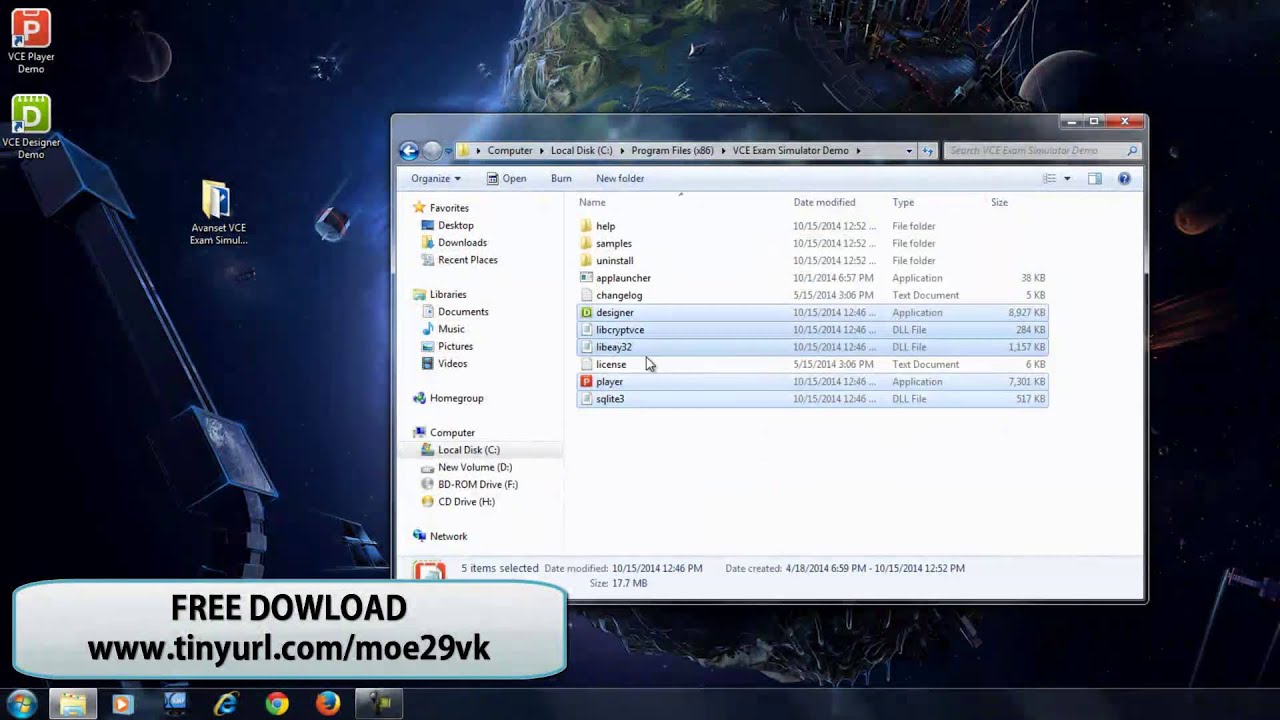Click the Explorer Forward arrow button
The width and height of the screenshot is (1280, 720).
(432, 151)
